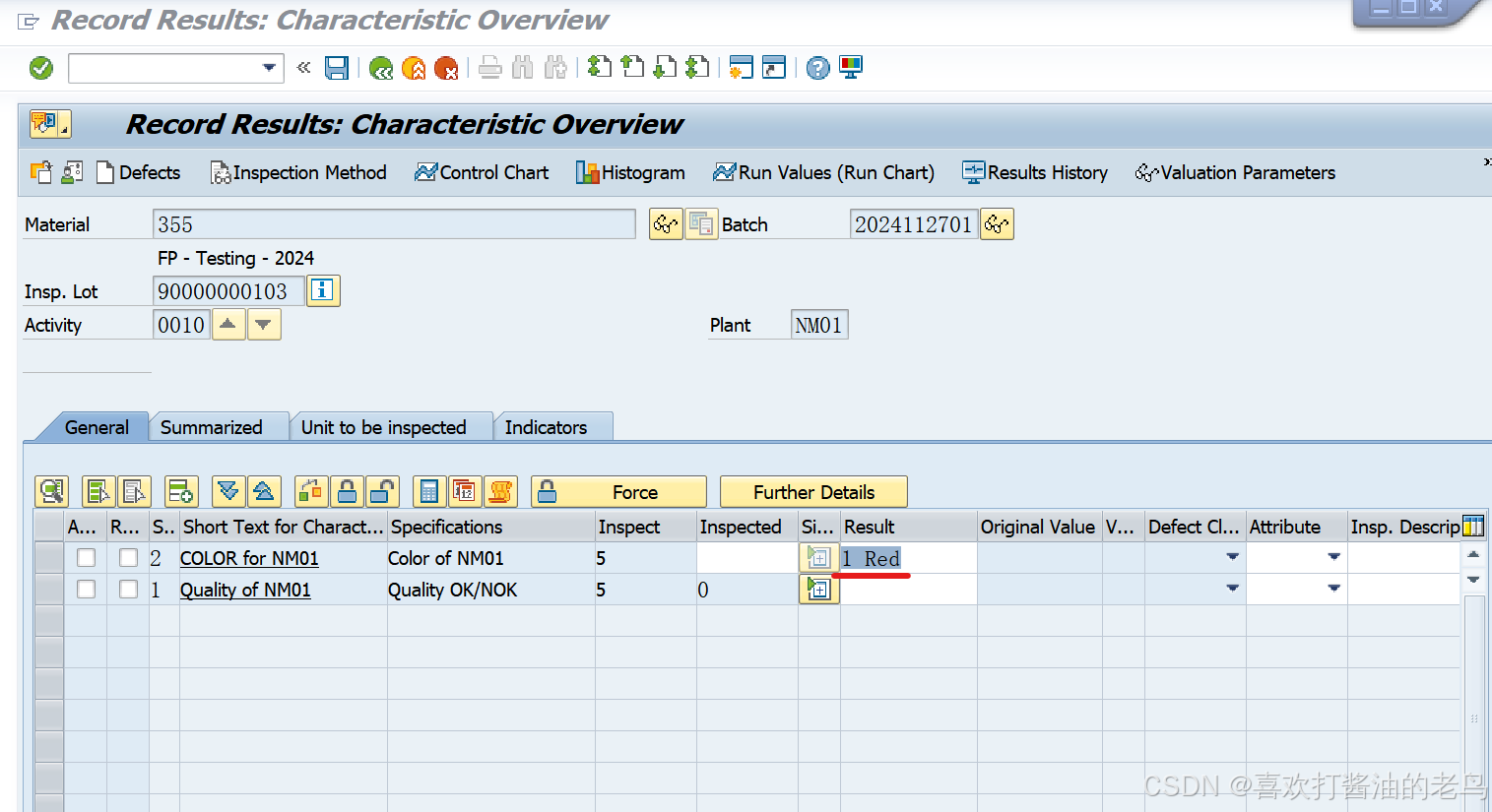Click the add row icon with green plus
The width and height of the screenshot is (1492, 812).
pyautogui.click(x=181, y=491)
